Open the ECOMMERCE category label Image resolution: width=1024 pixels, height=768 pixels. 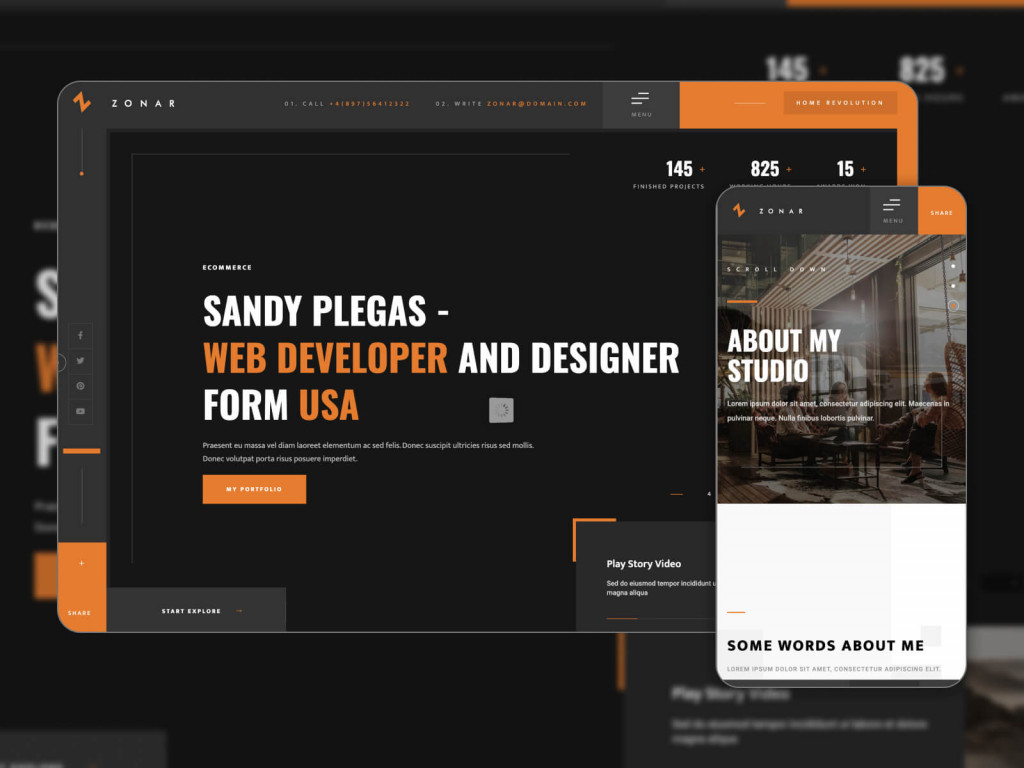pyautogui.click(x=226, y=267)
